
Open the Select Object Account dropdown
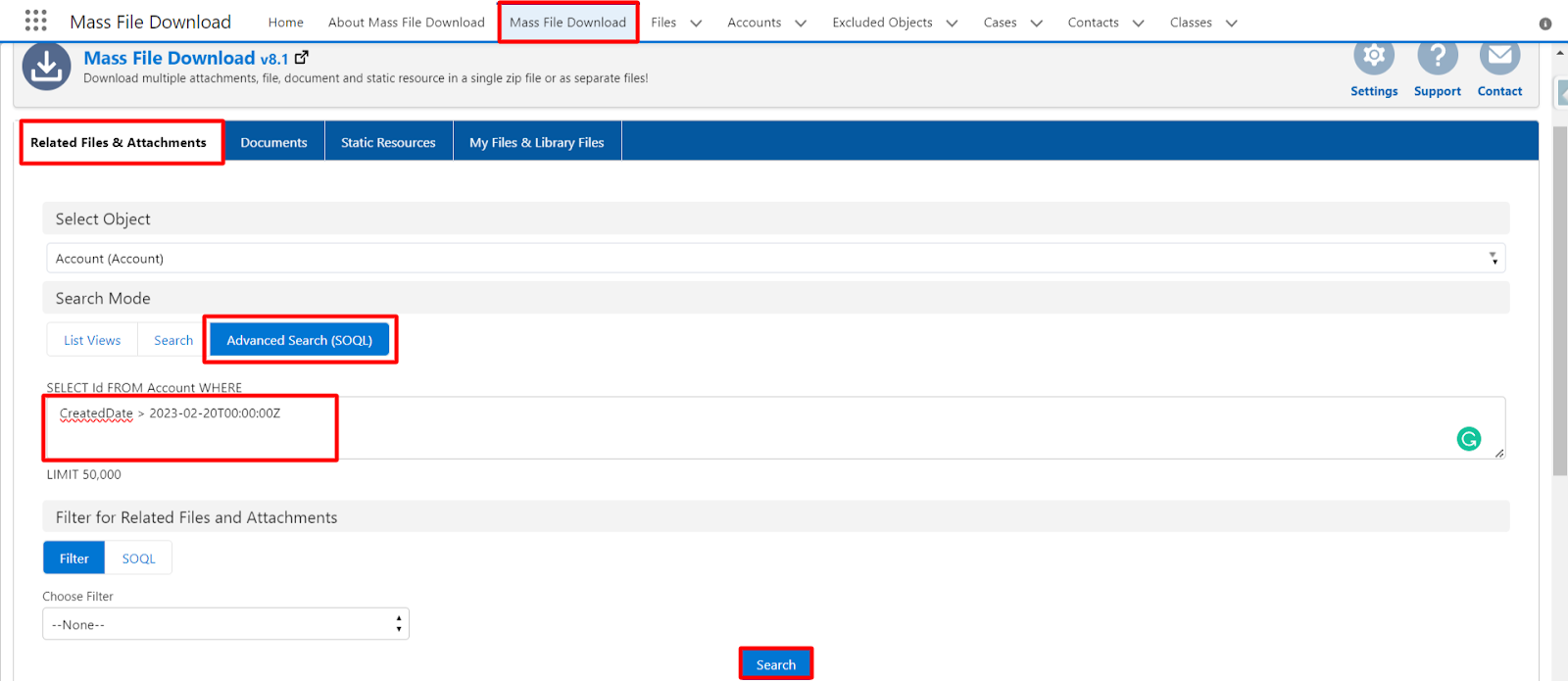[x=776, y=259]
